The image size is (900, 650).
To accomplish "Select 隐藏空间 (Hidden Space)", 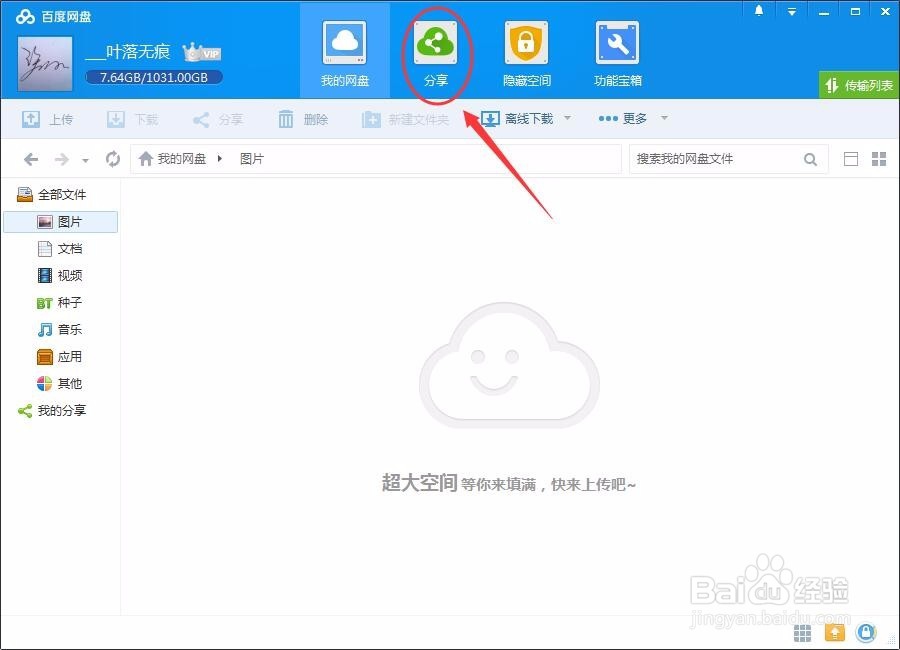I will click(x=526, y=52).
